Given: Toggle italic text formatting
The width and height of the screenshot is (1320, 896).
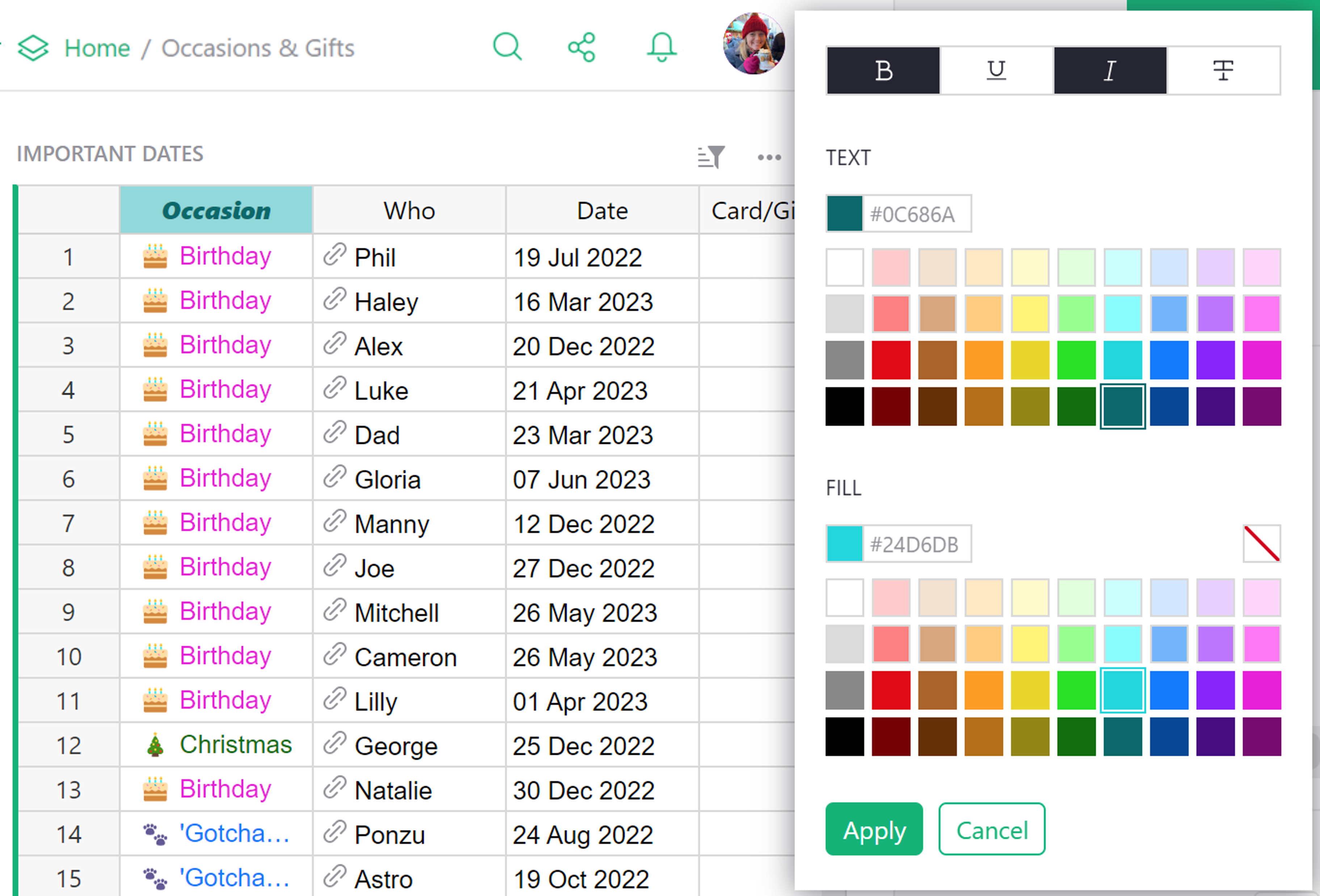Looking at the screenshot, I should pyautogui.click(x=1110, y=70).
